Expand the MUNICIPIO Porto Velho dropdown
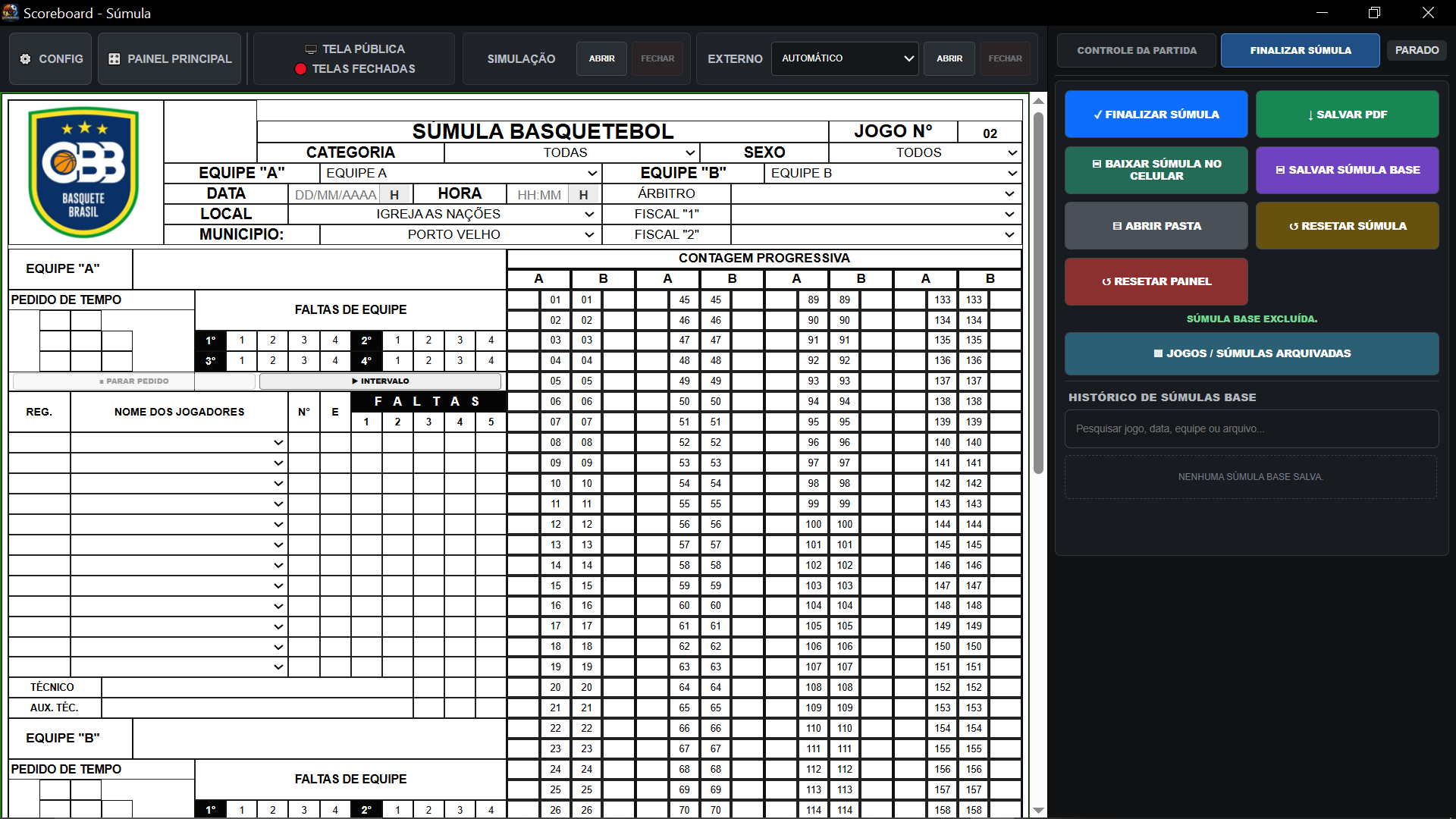This screenshot has width=1456, height=819. click(x=460, y=234)
